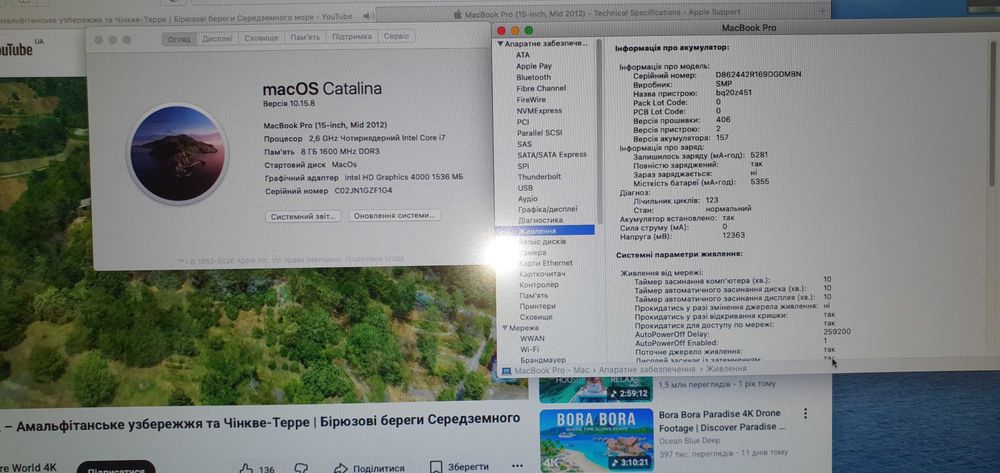This screenshot has width=1000, height=473.
Task: Select Контролер in sidebar
Action: (x=539, y=284)
